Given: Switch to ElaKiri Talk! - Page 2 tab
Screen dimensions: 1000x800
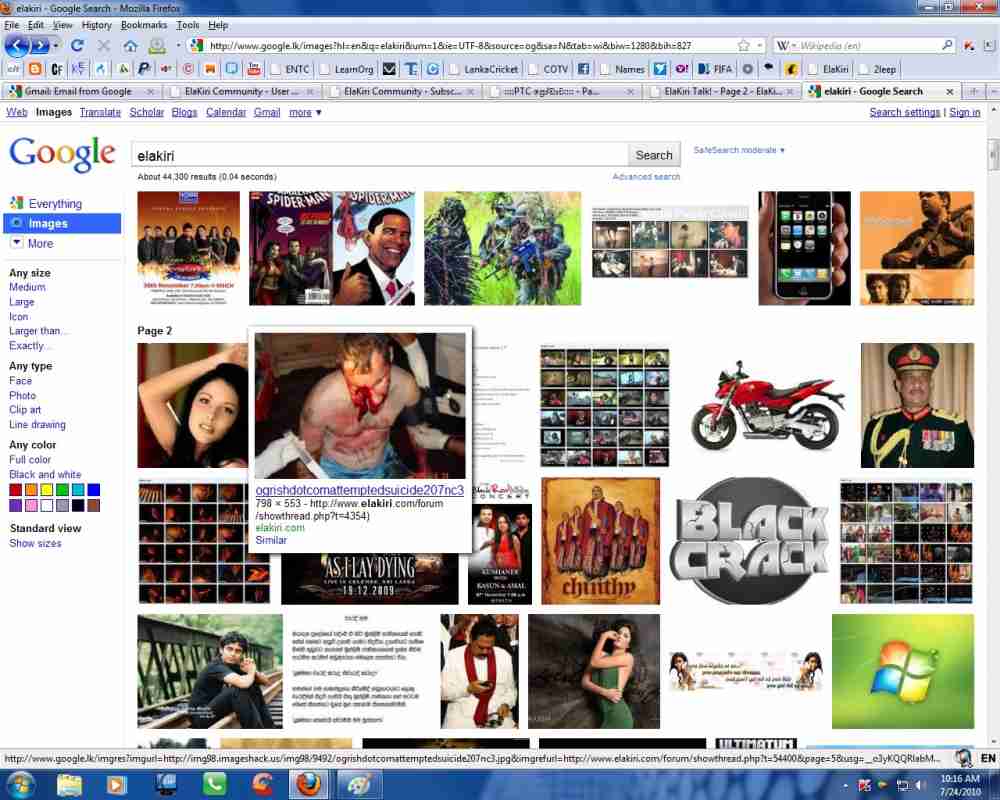Looking at the screenshot, I should pyautogui.click(x=722, y=91).
